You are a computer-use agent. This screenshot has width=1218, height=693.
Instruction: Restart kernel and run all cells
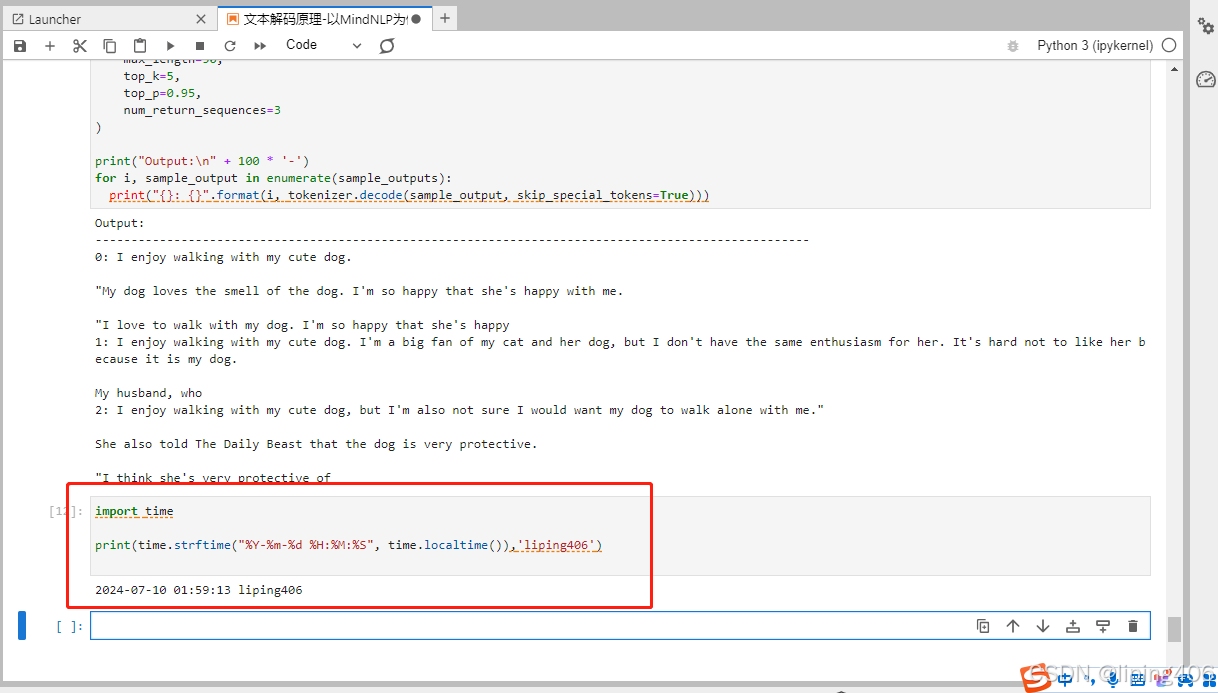260,46
